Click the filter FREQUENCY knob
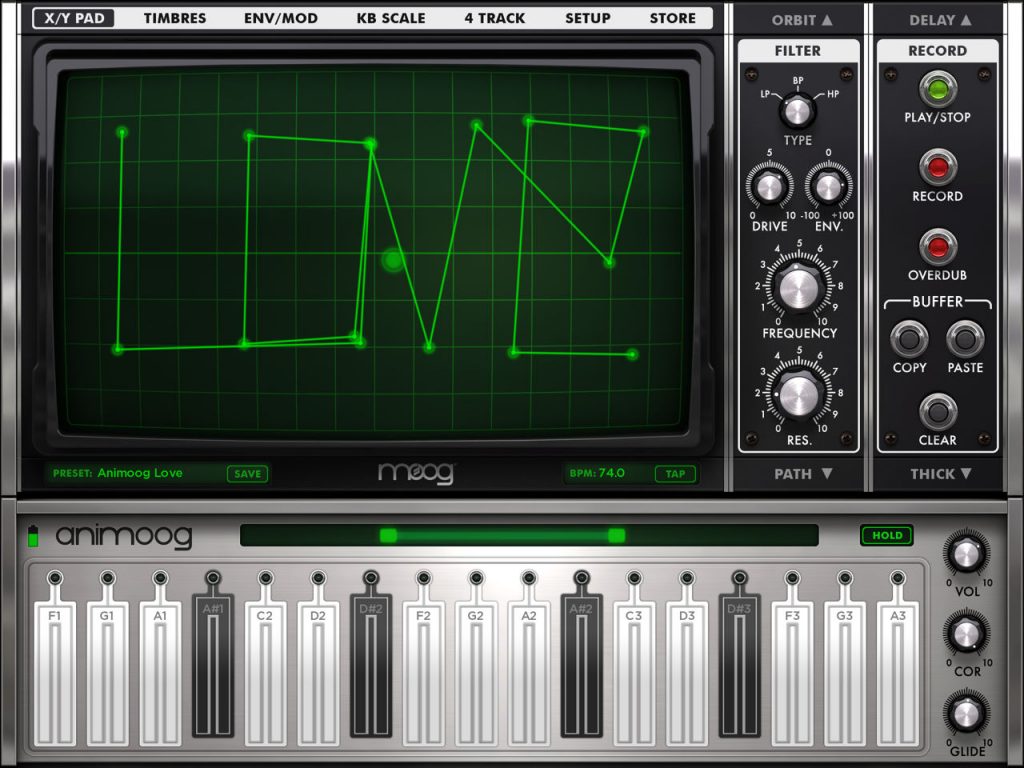1024x768 pixels. tap(799, 287)
